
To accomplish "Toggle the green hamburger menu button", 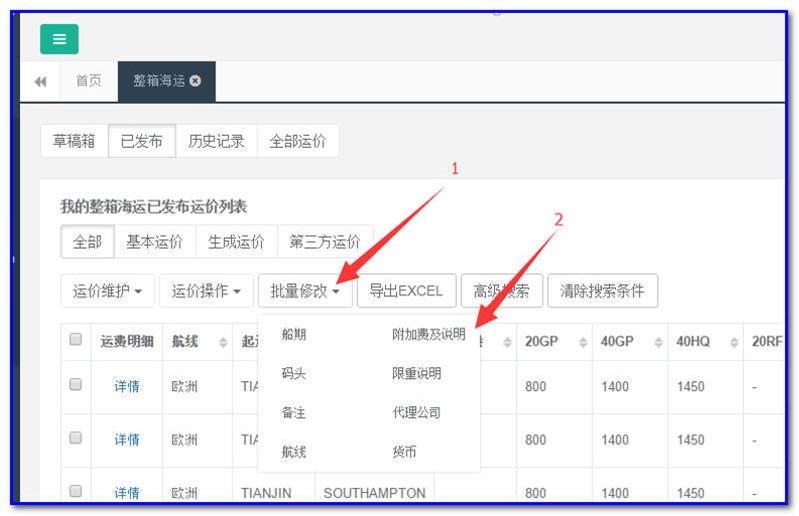I will tap(59, 39).
